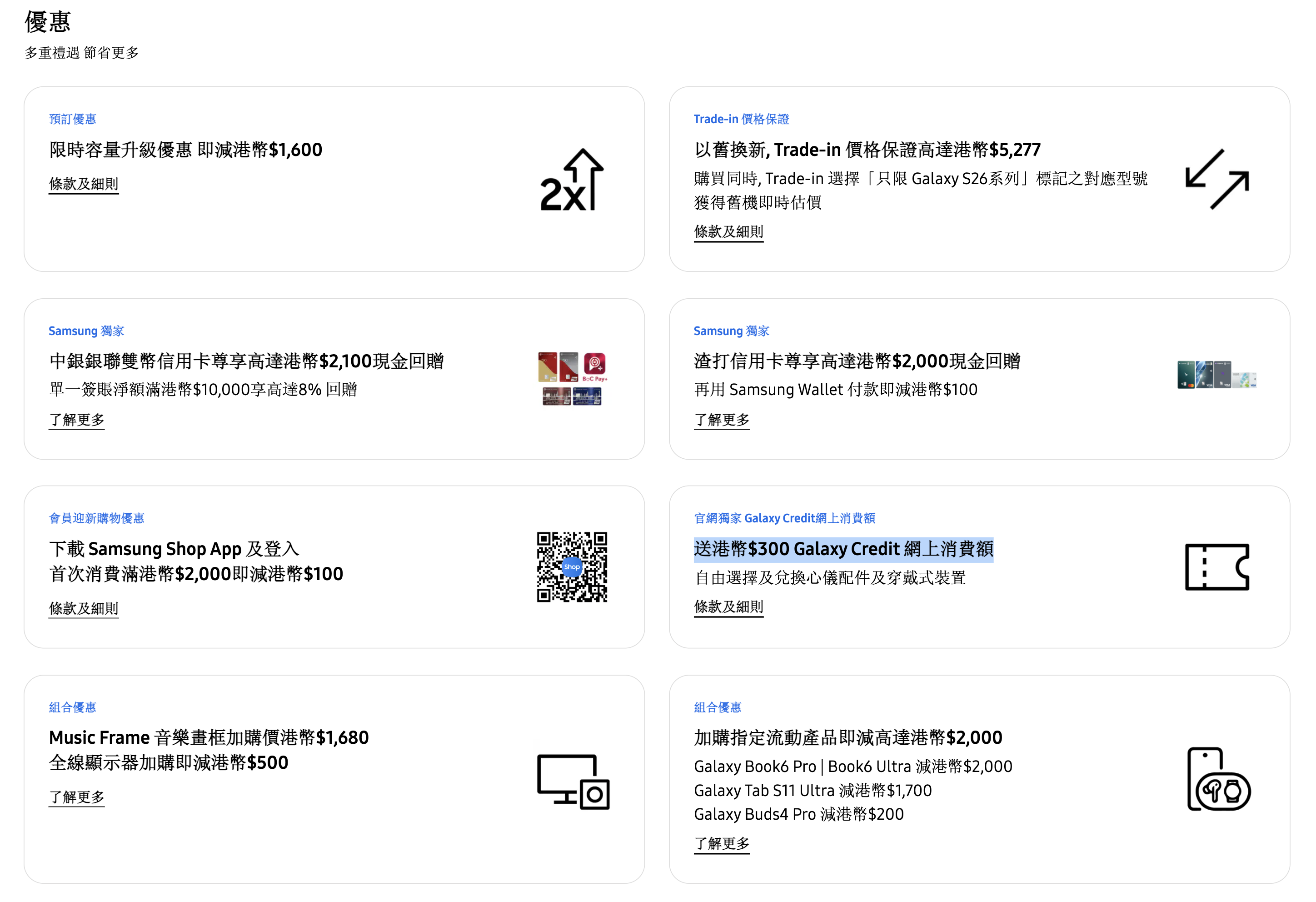Click 了解更多 under the Standard Chartered offer
The width and height of the screenshot is (1316, 902).
pos(722,420)
